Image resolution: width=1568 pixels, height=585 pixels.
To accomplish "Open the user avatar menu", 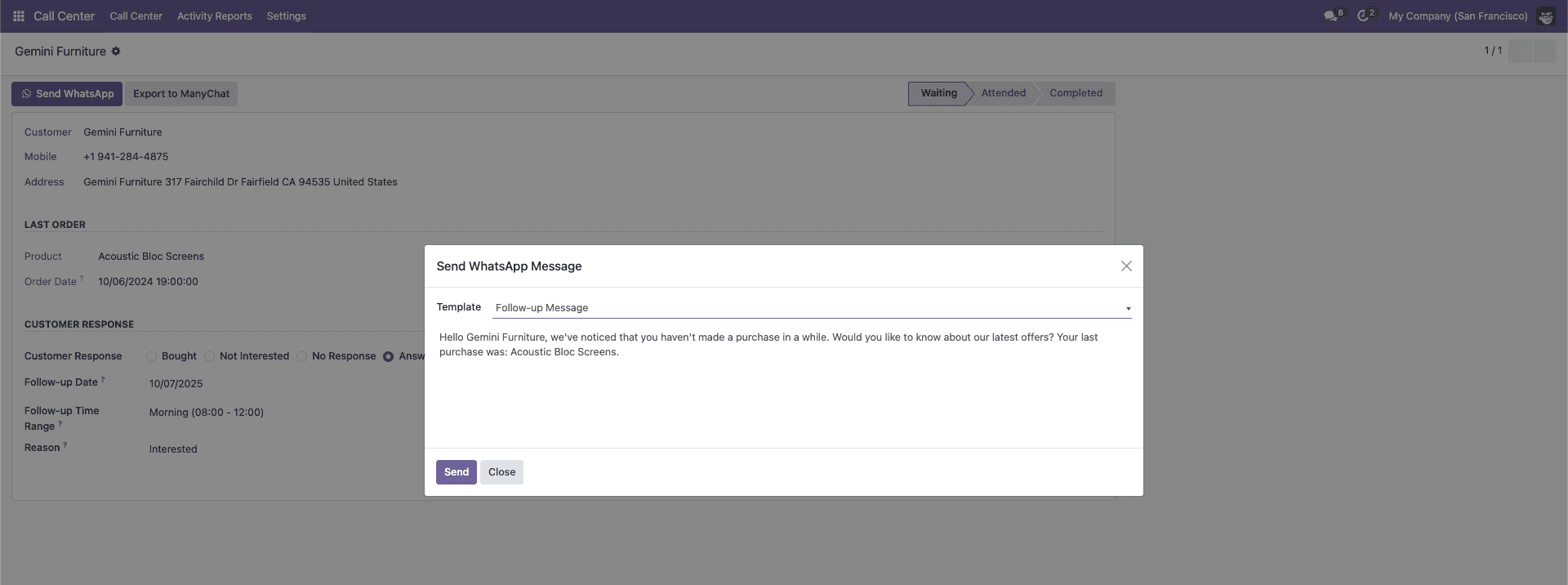I will (x=1545, y=16).
